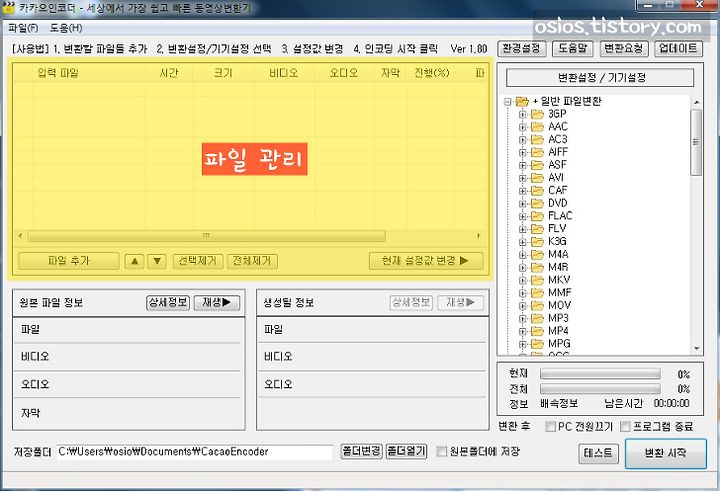
Task: Click 현재 설정값 변경 button
Action: (426, 261)
